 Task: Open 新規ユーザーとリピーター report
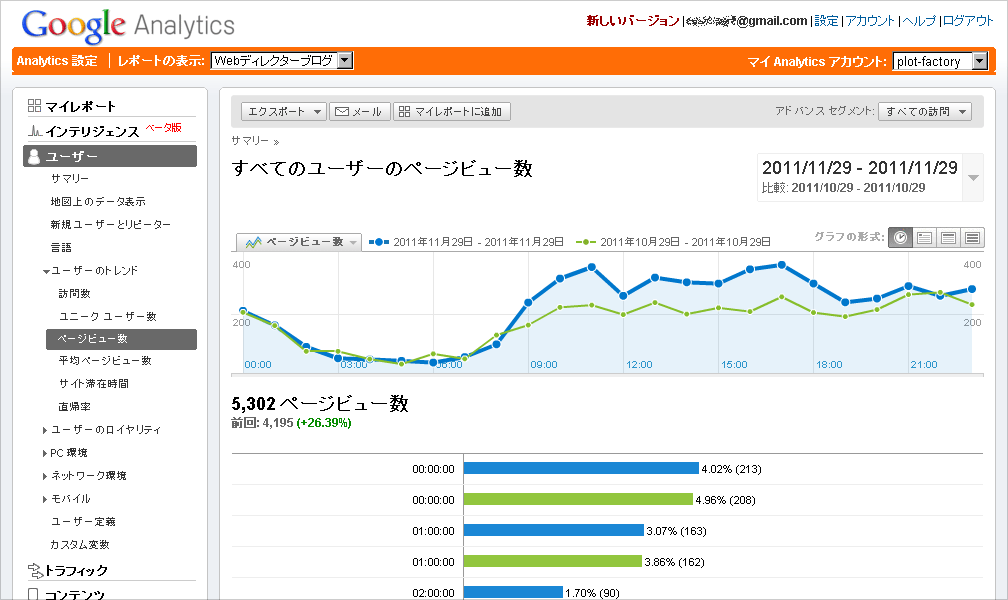111,224
